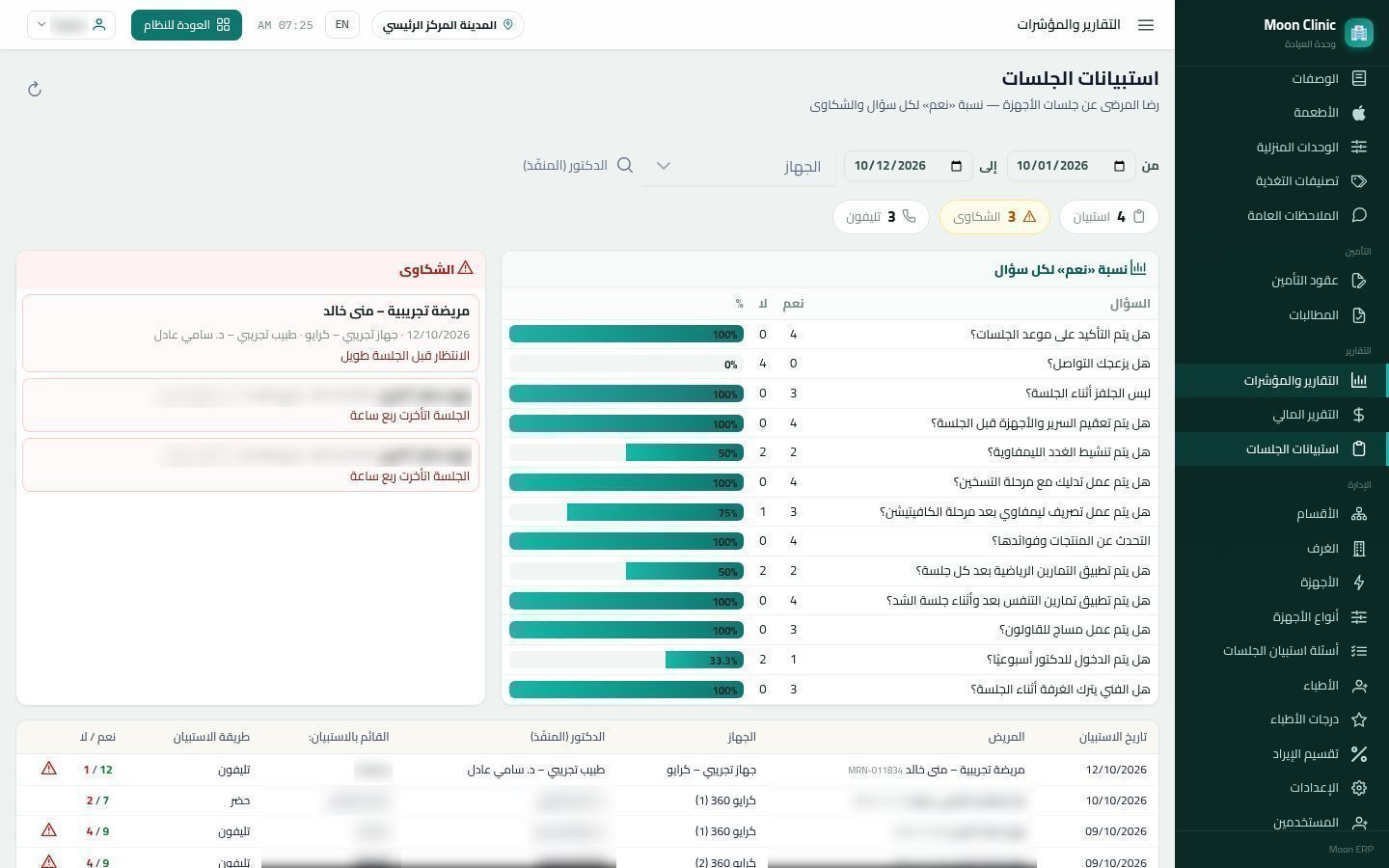
Task: Click warning icon on 12/10/2026 survey row
Action: tap(49, 769)
